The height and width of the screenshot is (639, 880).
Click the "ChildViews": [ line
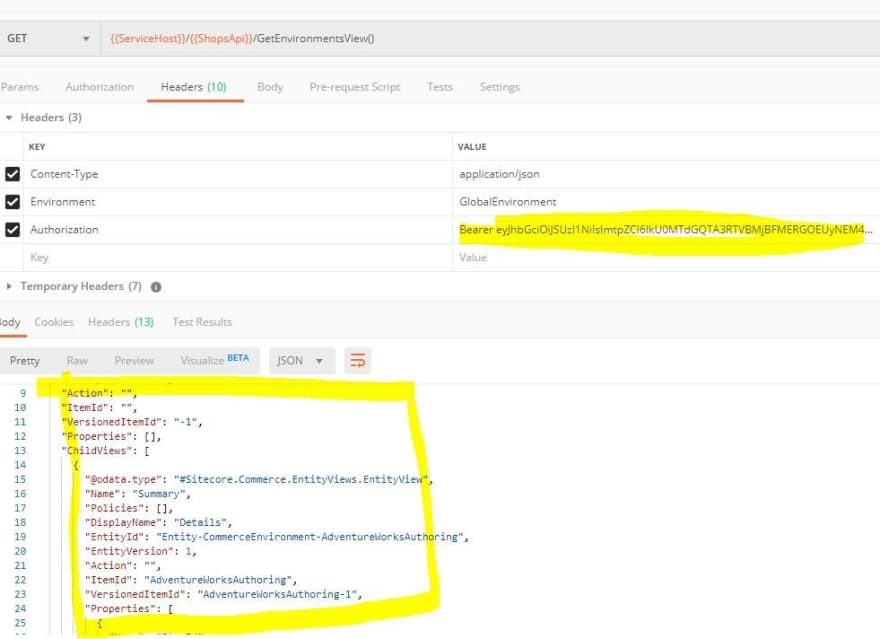coord(106,450)
